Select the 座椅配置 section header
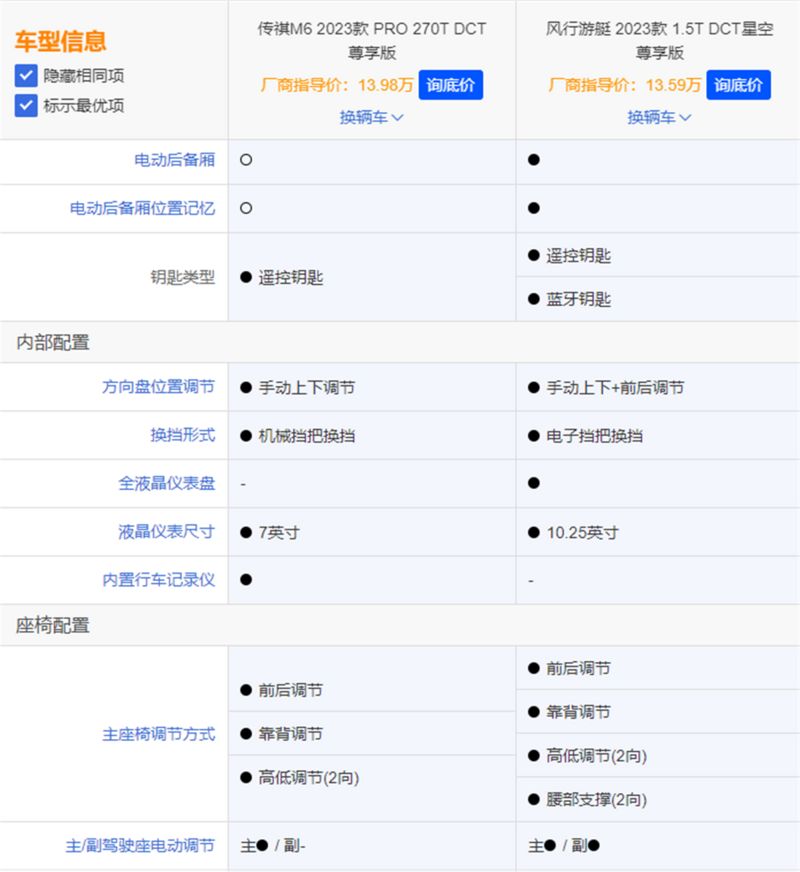The width and height of the screenshot is (800, 872). click(53, 626)
